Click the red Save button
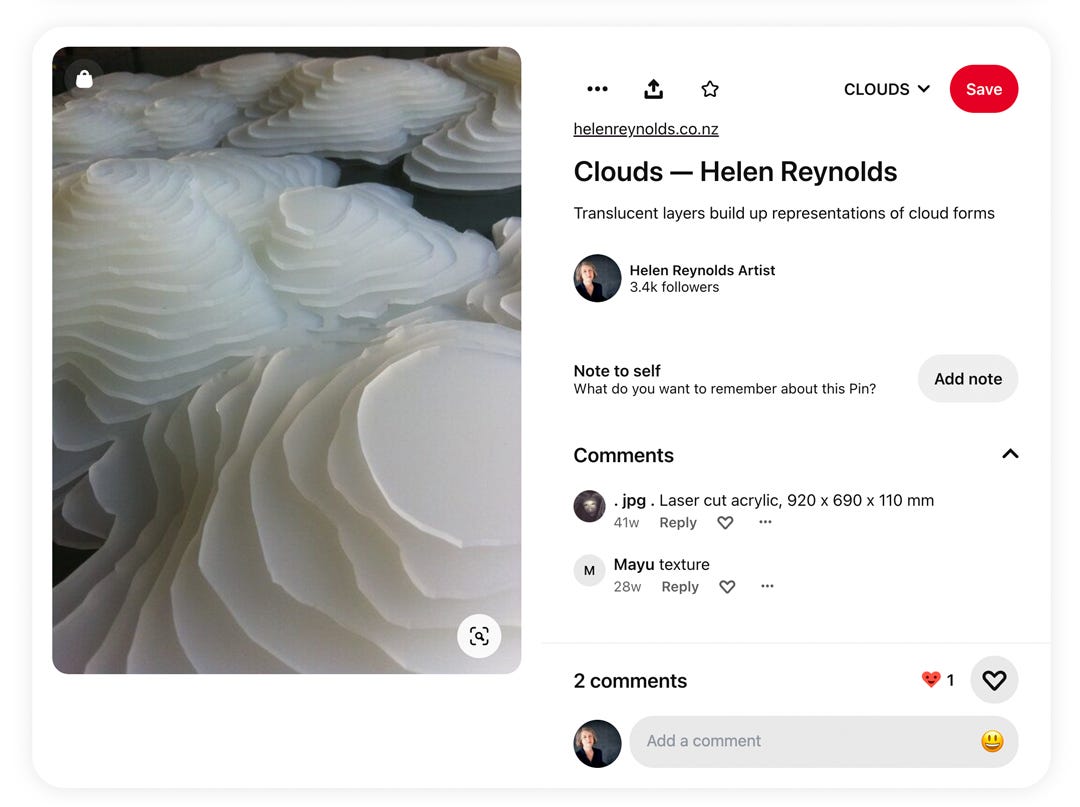This screenshot has height=807, width=1080. point(984,89)
